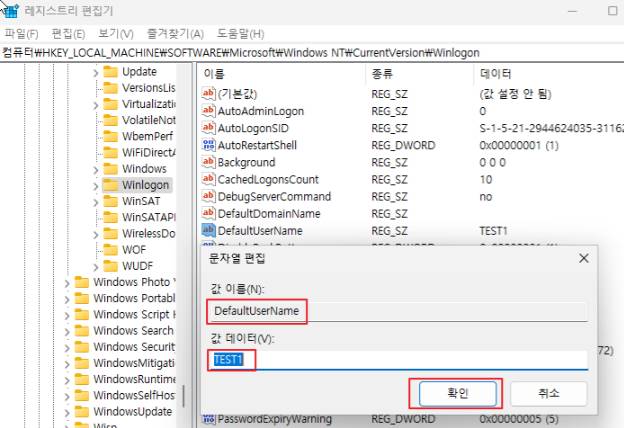Image resolution: width=624 pixels, height=428 pixels.
Task: Select the Windows Script folder icon
Action: tap(82, 314)
